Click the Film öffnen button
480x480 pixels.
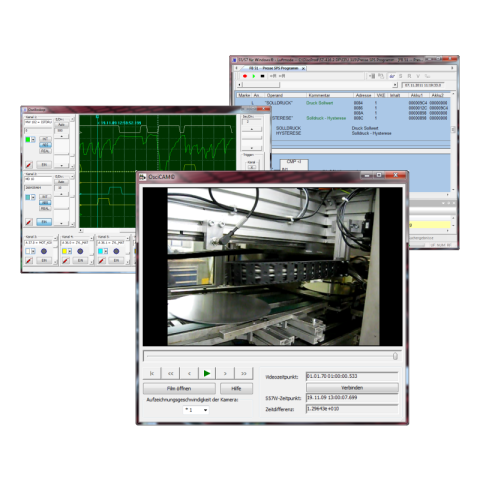tap(179, 389)
